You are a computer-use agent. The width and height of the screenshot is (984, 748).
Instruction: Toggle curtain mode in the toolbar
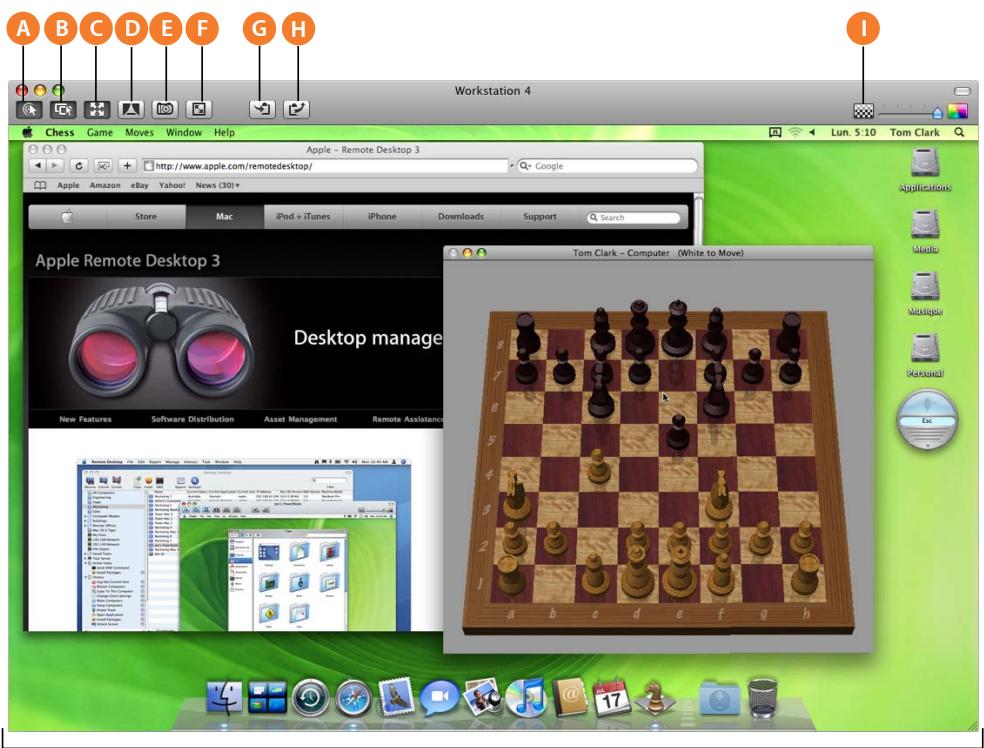pyautogui.click(x=130, y=108)
